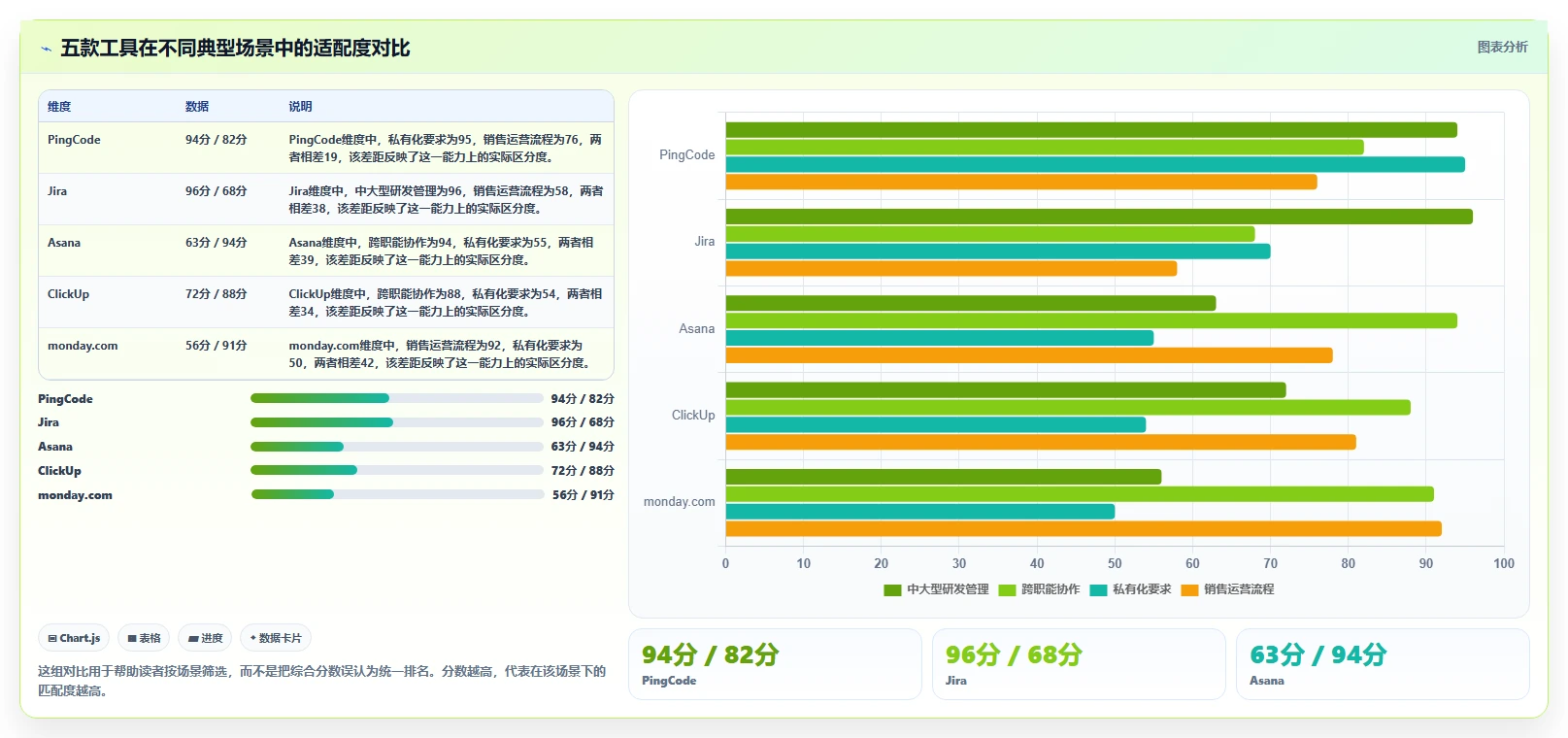Click the Asana 63分 / 94分 stat card
1568x738 pixels.
pyautogui.click(x=1383, y=664)
